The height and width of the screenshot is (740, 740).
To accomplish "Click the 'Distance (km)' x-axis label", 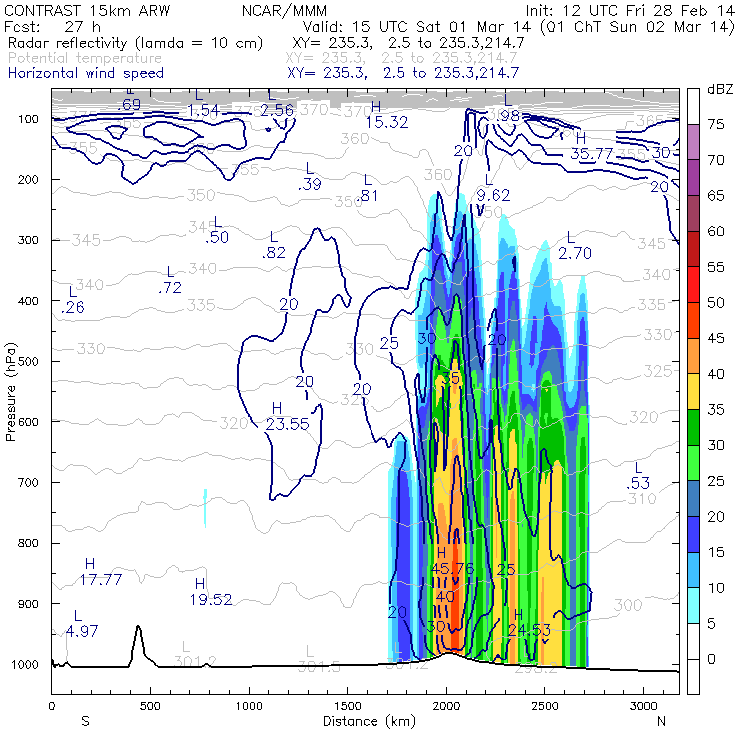I will pyautogui.click(x=370, y=721).
